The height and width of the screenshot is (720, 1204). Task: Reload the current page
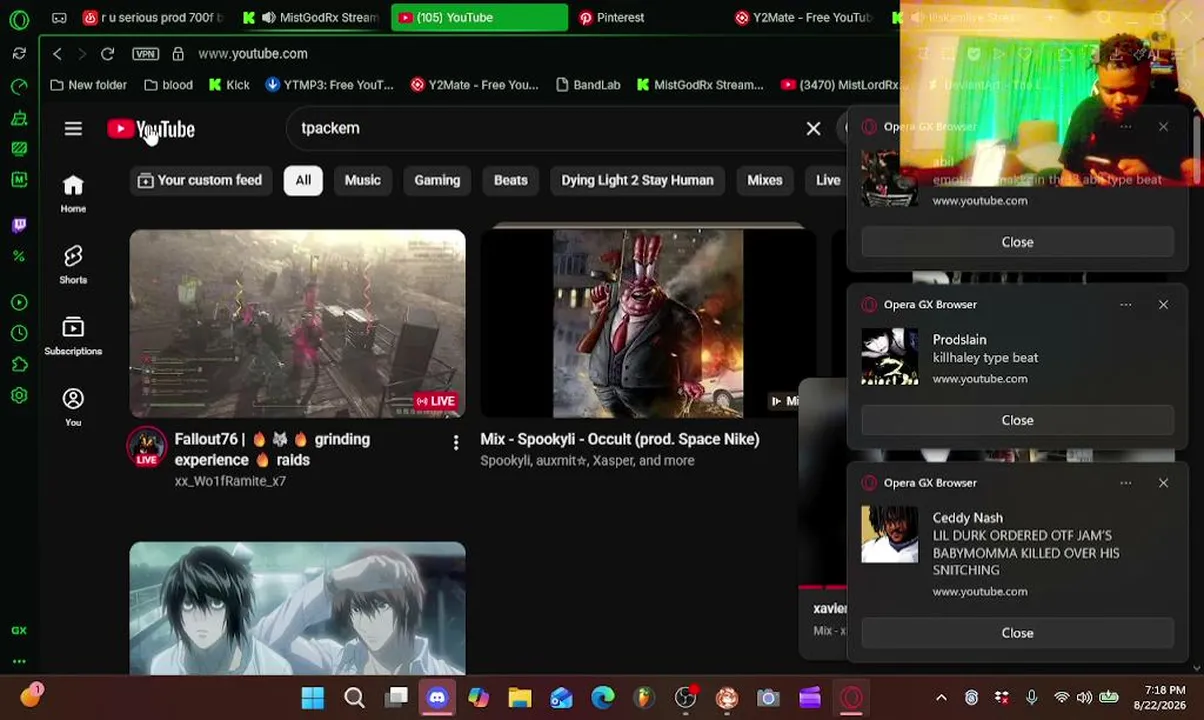[107, 54]
